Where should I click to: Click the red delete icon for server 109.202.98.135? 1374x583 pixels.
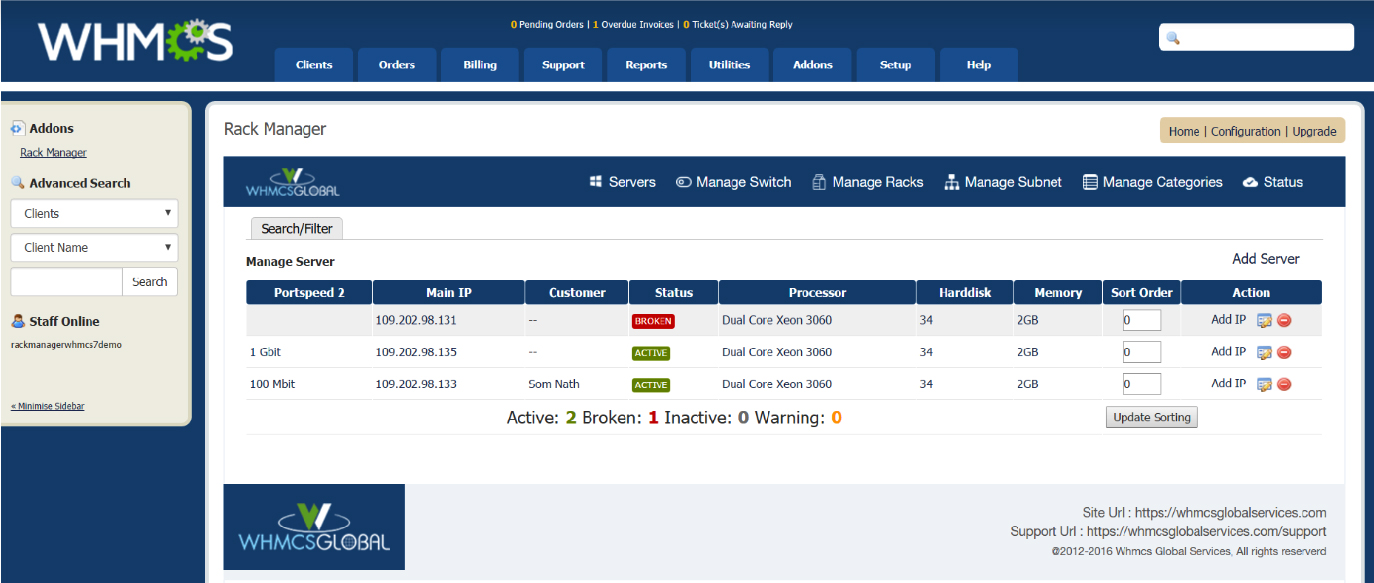click(1284, 353)
